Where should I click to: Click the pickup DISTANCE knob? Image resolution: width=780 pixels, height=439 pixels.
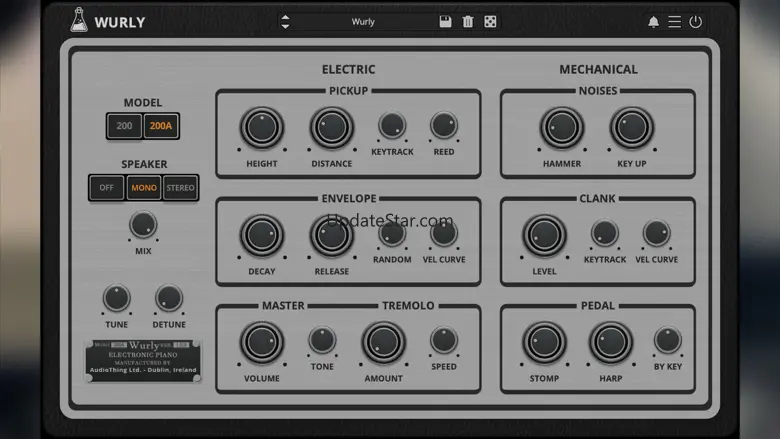coord(332,128)
